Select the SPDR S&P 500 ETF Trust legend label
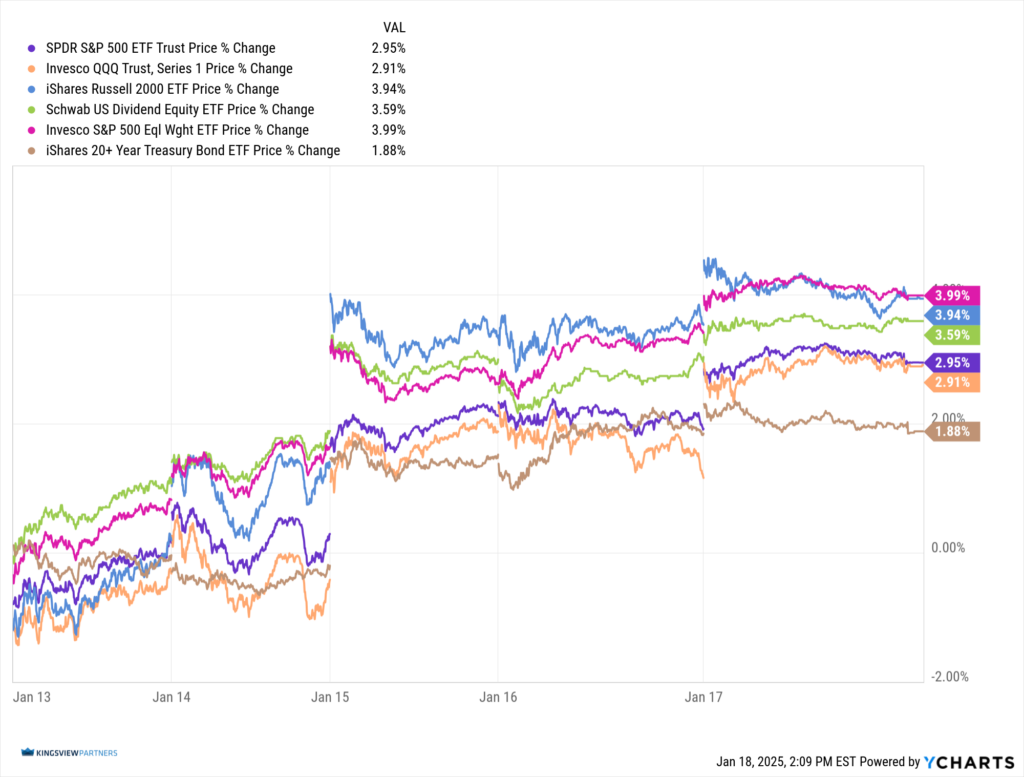This screenshot has height=777, width=1024. click(x=160, y=48)
